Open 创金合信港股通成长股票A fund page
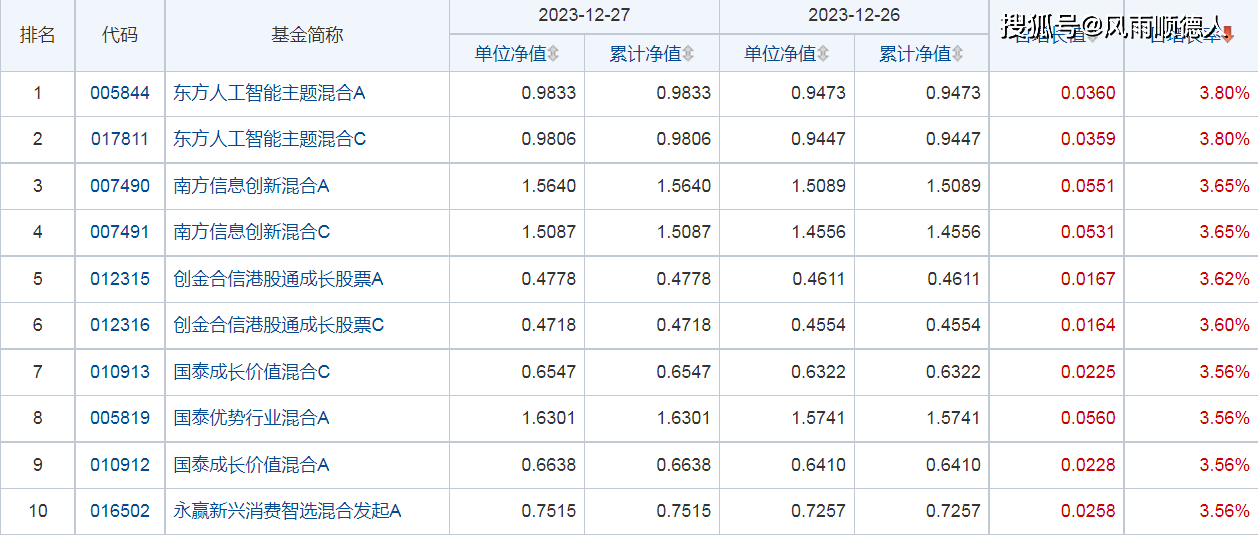Image resolution: width=1258 pixels, height=535 pixels. point(279,279)
